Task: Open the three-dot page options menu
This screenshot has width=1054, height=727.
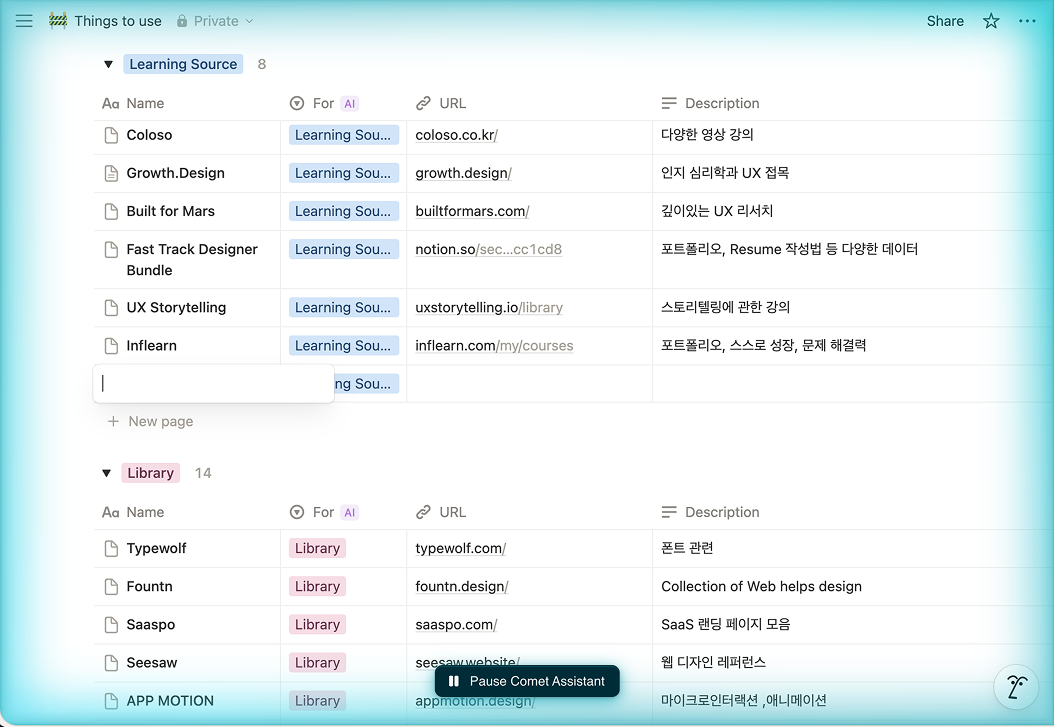Action: coord(1026,21)
